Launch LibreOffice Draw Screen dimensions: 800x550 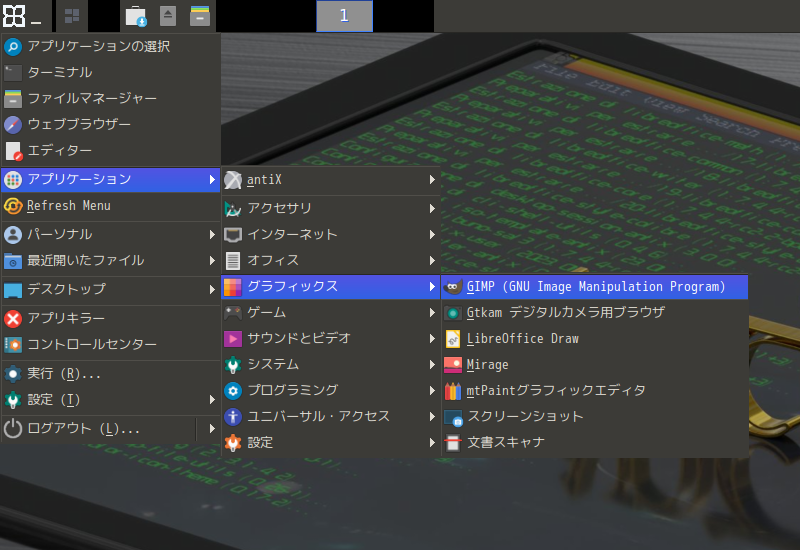point(595,339)
